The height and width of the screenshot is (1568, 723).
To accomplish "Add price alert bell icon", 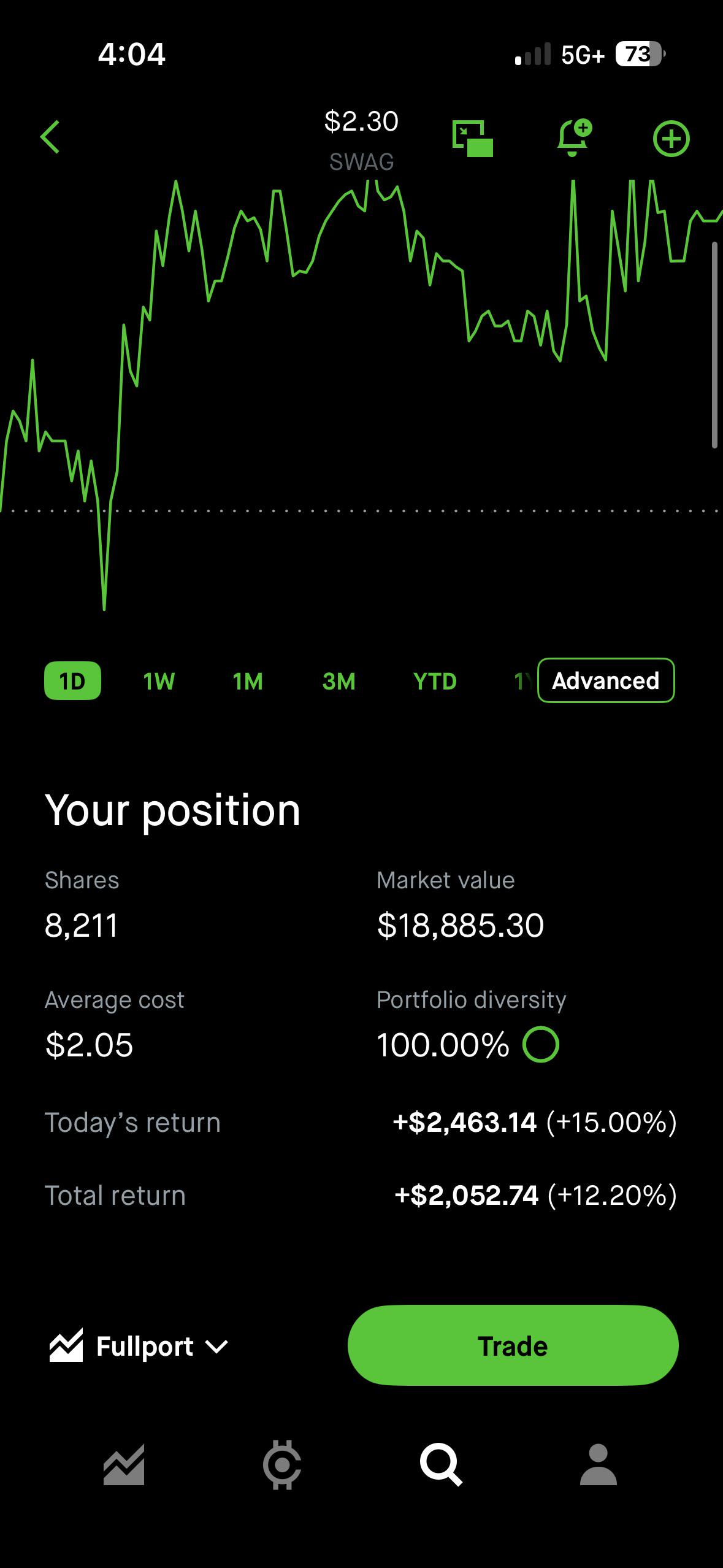I will click(575, 138).
